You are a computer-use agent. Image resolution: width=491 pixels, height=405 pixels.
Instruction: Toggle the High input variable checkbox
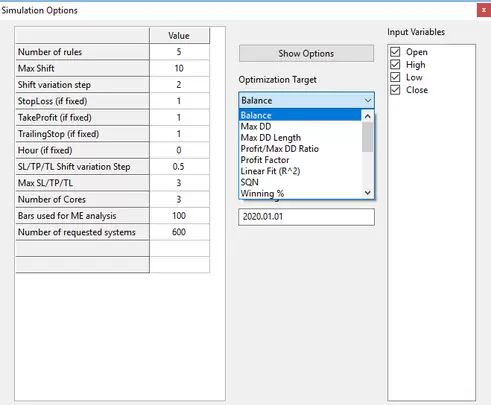(395, 65)
